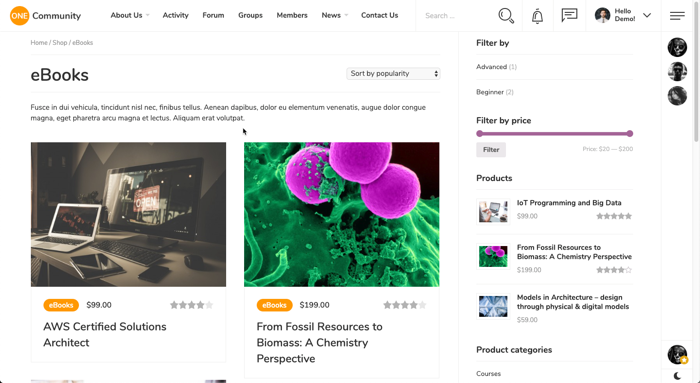The height and width of the screenshot is (383, 700).
Task: Click the Search input field
Action: tap(455, 16)
